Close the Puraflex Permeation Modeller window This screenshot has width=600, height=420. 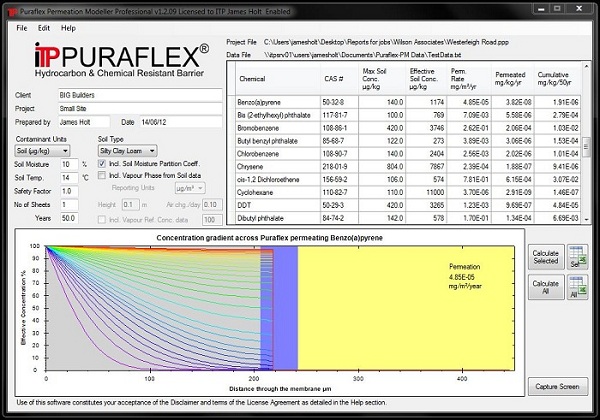[x=581, y=8]
